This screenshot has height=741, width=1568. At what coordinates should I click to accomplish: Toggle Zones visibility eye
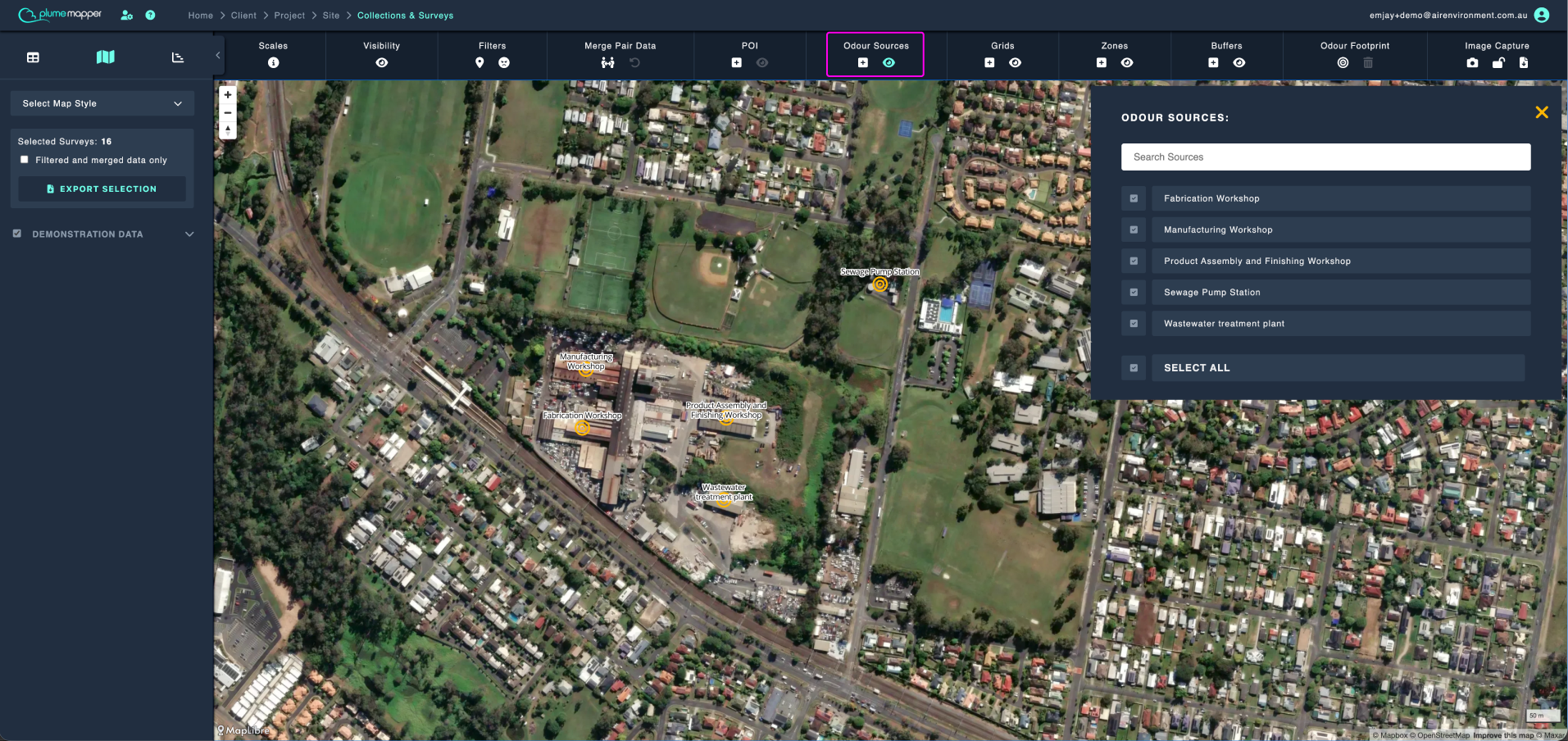click(x=1128, y=62)
